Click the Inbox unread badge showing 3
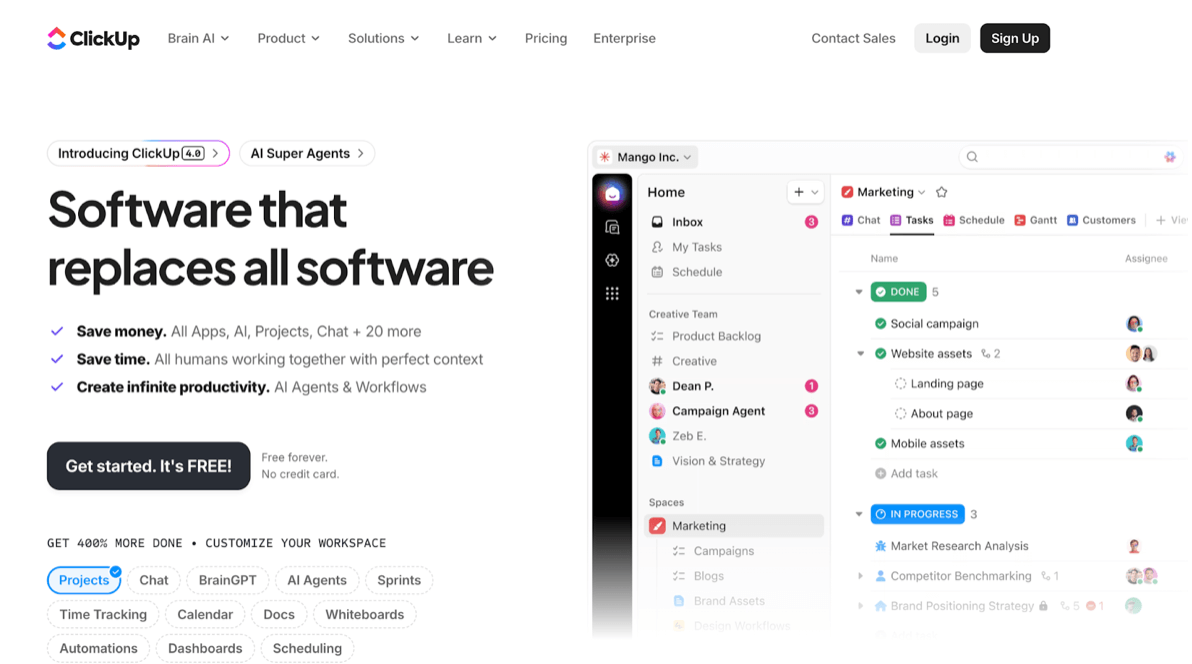 coord(811,222)
